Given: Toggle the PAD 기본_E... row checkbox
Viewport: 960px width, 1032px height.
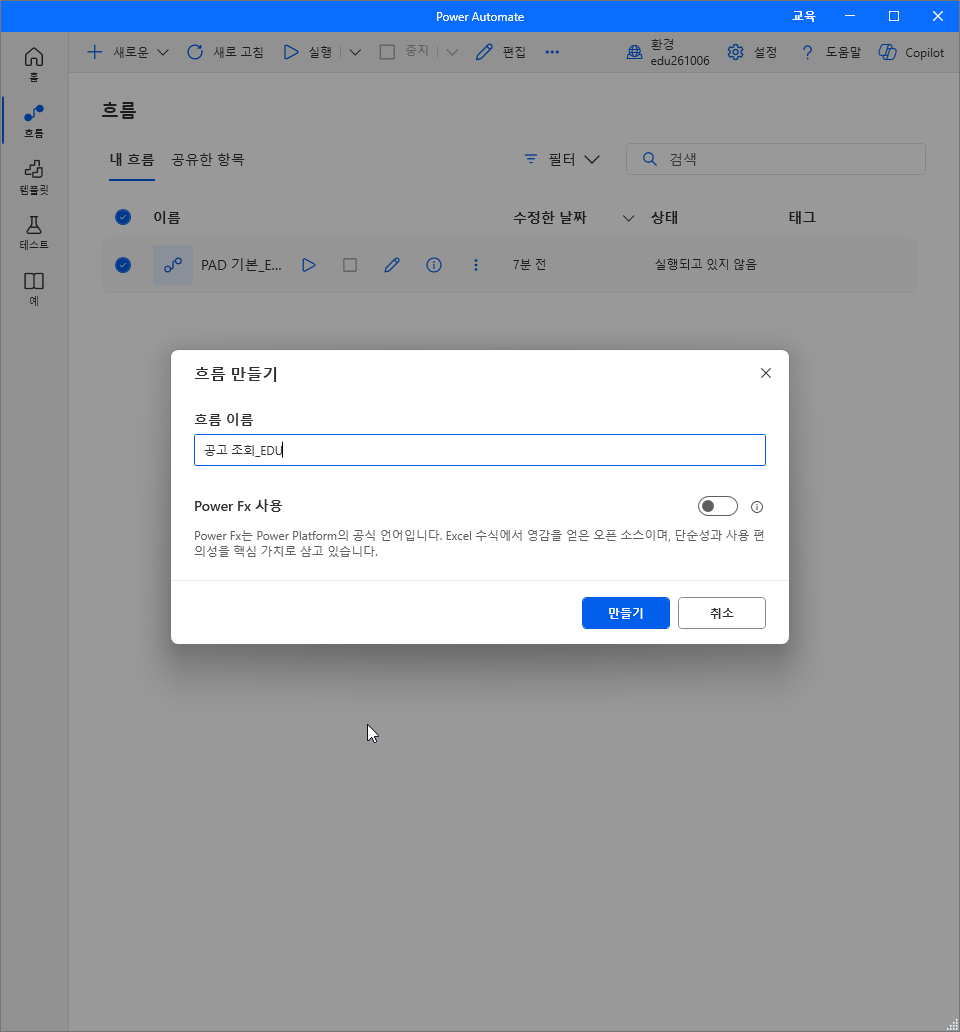Looking at the screenshot, I should click(123, 265).
